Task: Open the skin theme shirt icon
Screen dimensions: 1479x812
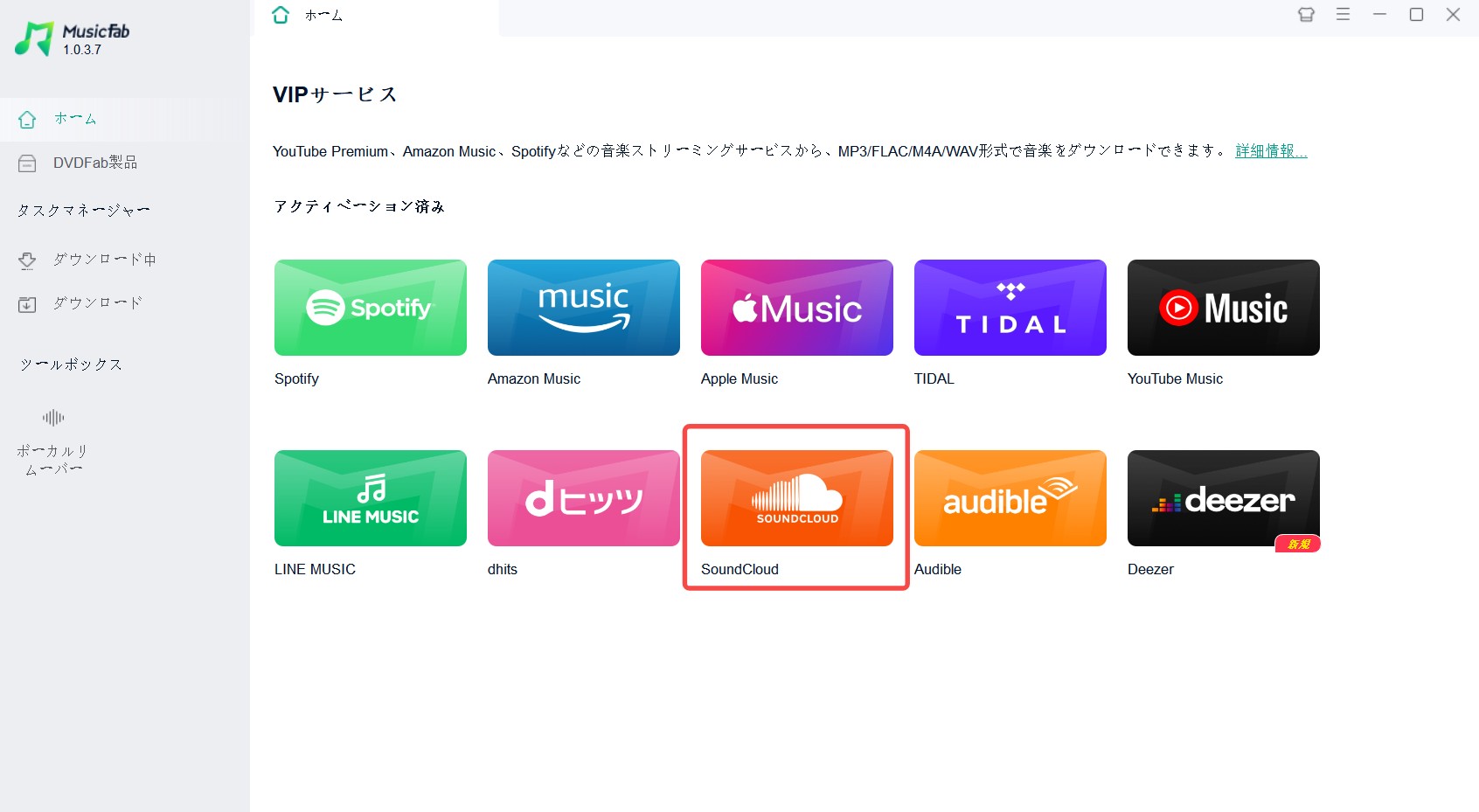Action: [x=1306, y=15]
